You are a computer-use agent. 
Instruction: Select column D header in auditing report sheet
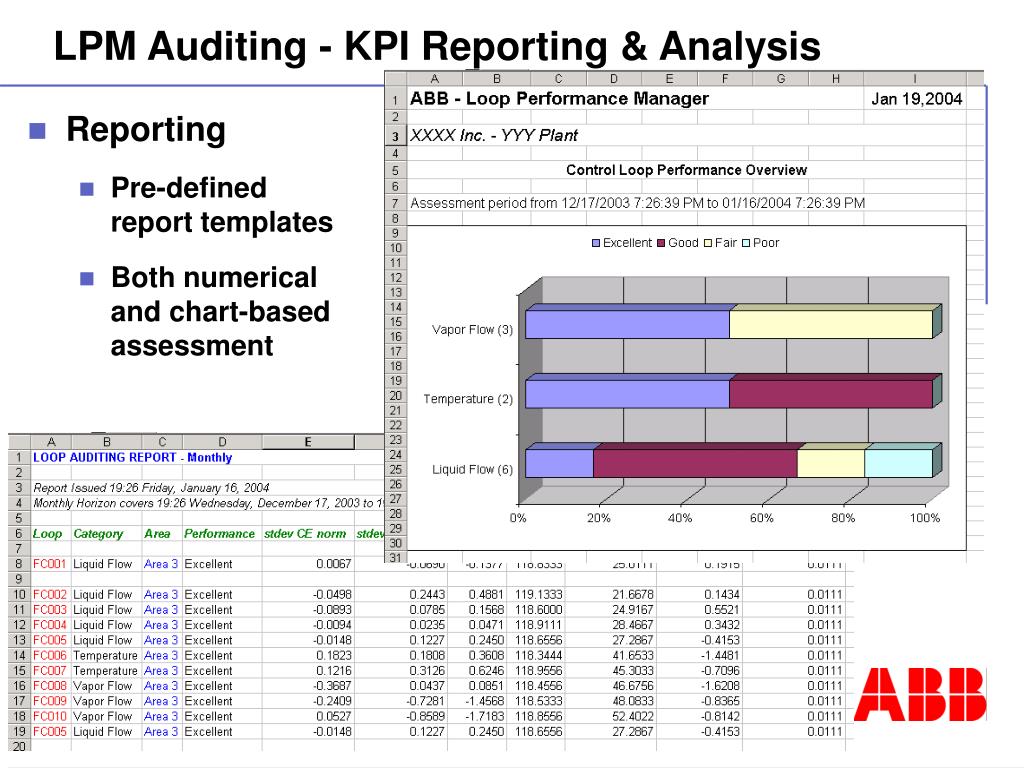tap(222, 442)
